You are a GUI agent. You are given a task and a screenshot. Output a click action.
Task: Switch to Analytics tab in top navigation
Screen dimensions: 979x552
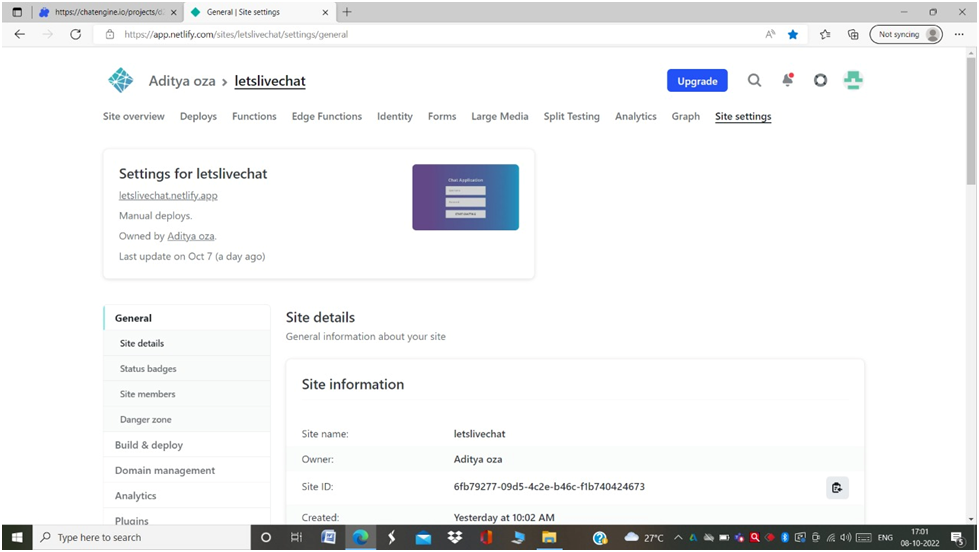point(636,116)
